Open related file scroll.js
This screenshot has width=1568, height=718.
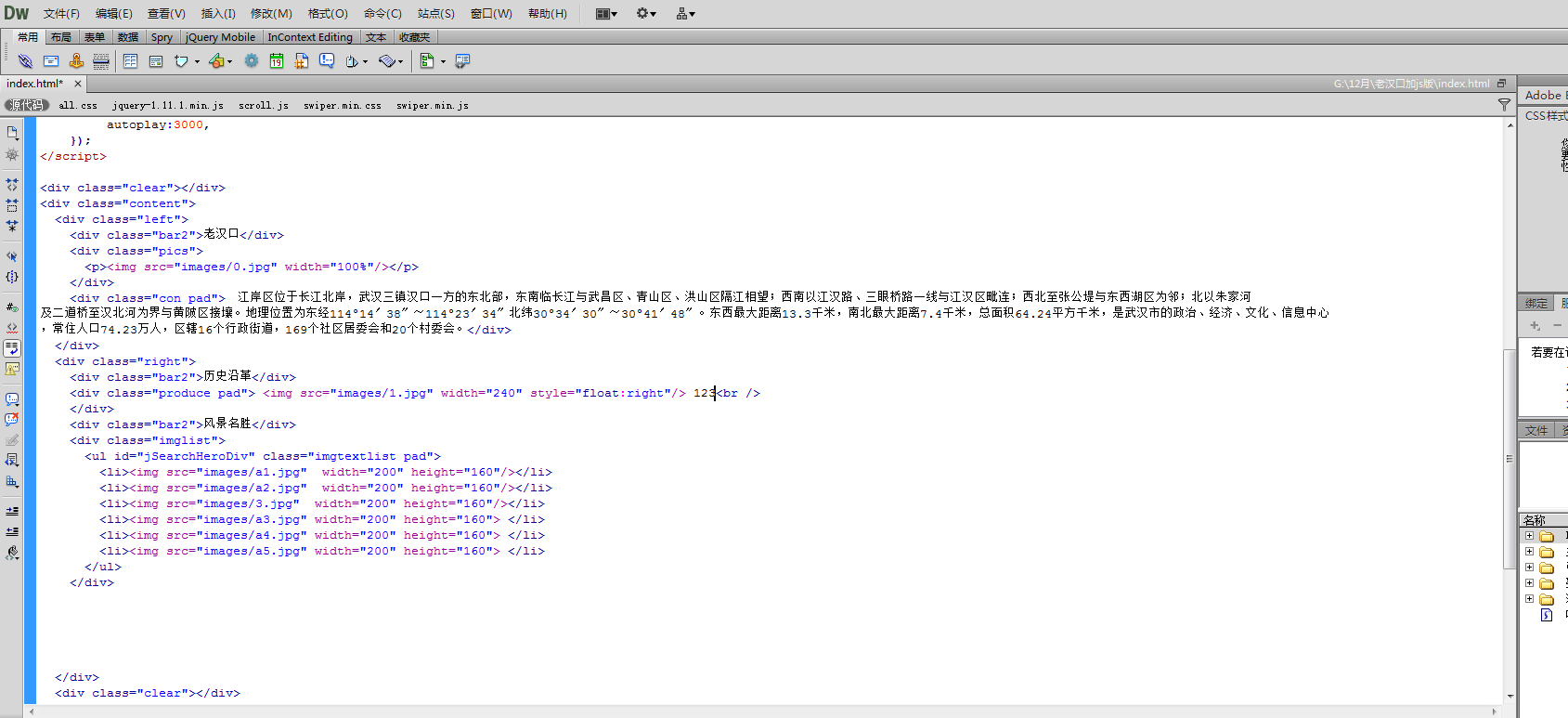263,105
